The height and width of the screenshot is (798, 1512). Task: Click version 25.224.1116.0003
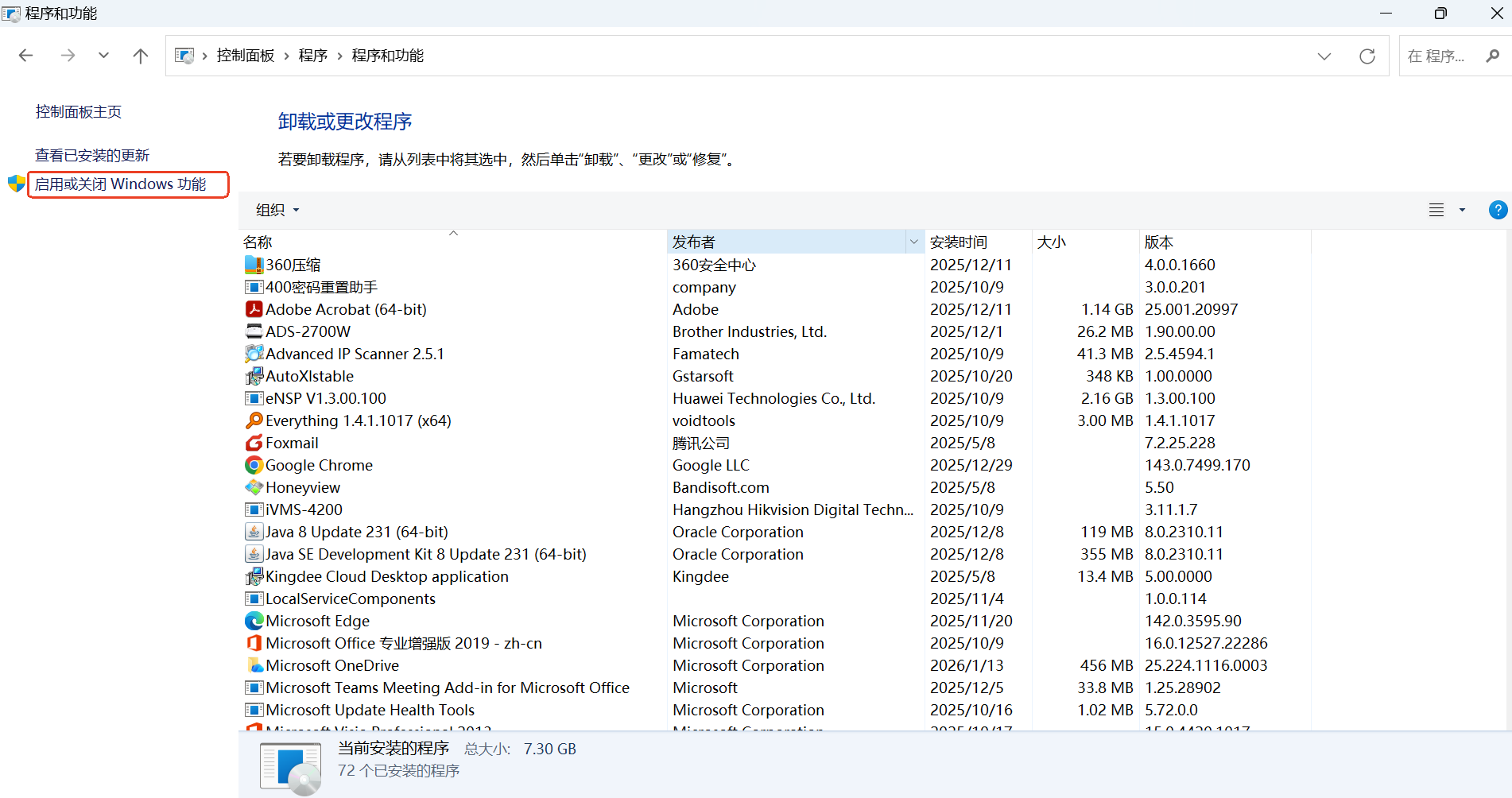pyautogui.click(x=1206, y=665)
